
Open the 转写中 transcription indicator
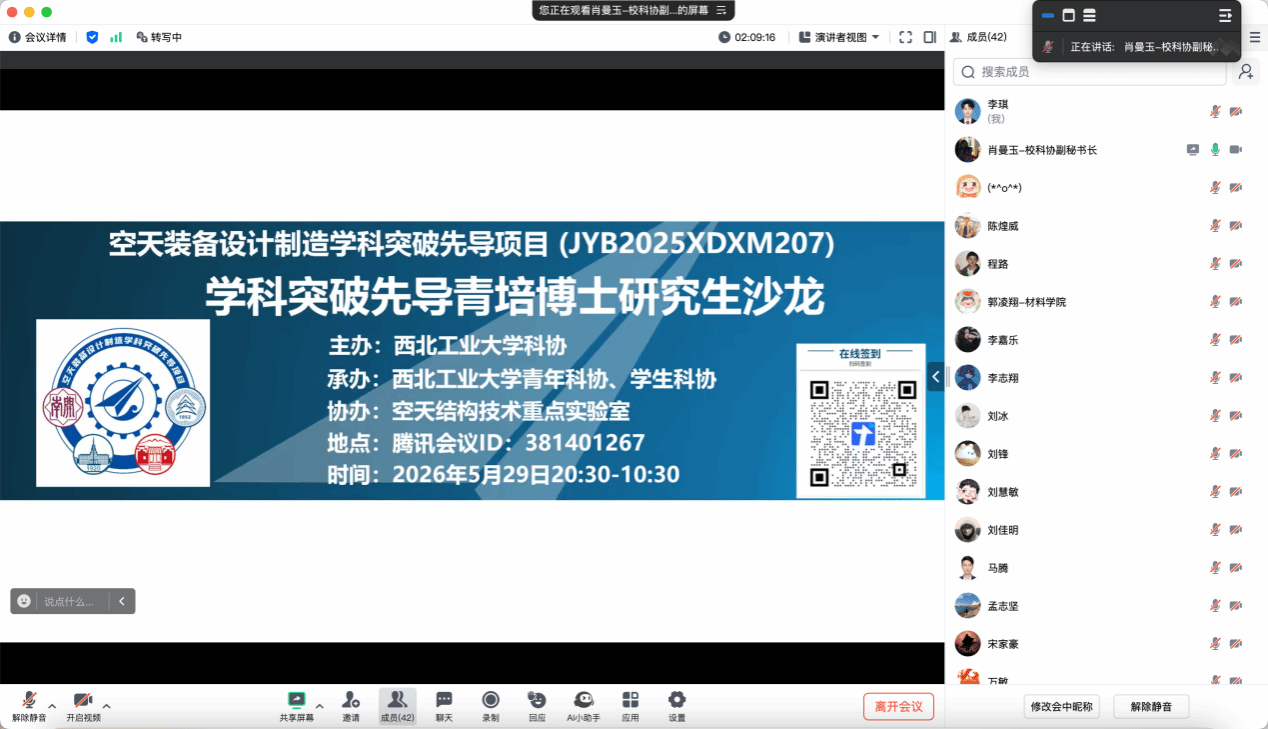point(159,37)
